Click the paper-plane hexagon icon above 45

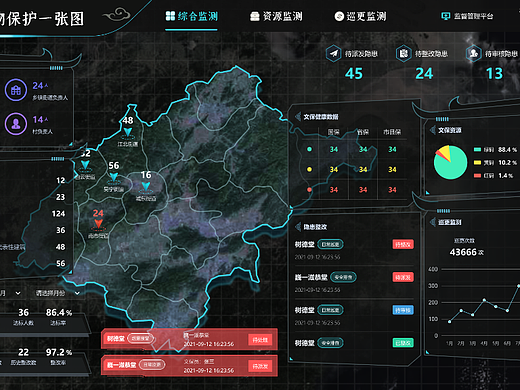click(x=334, y=53)
